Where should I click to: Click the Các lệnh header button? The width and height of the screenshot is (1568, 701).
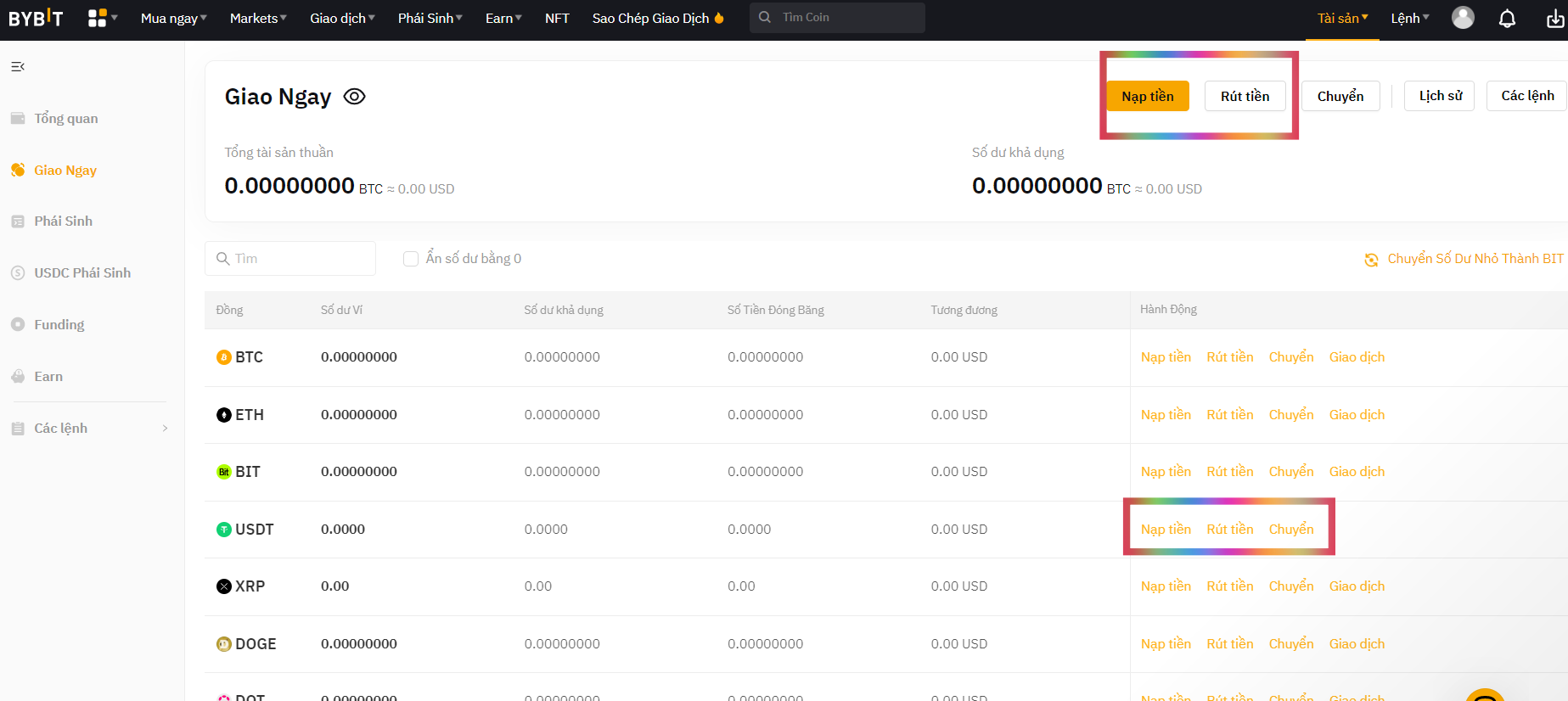point(1527,96)
